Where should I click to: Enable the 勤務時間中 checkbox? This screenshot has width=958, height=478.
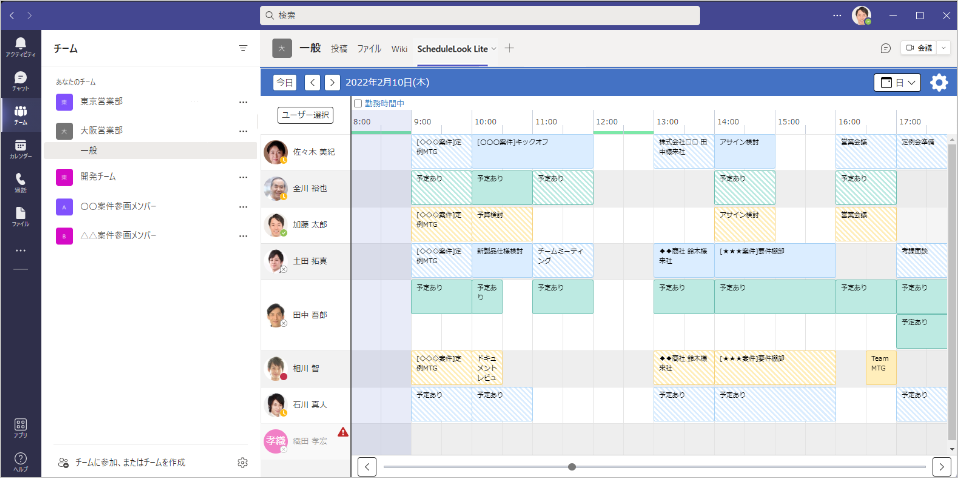click(x=359, y=103)
